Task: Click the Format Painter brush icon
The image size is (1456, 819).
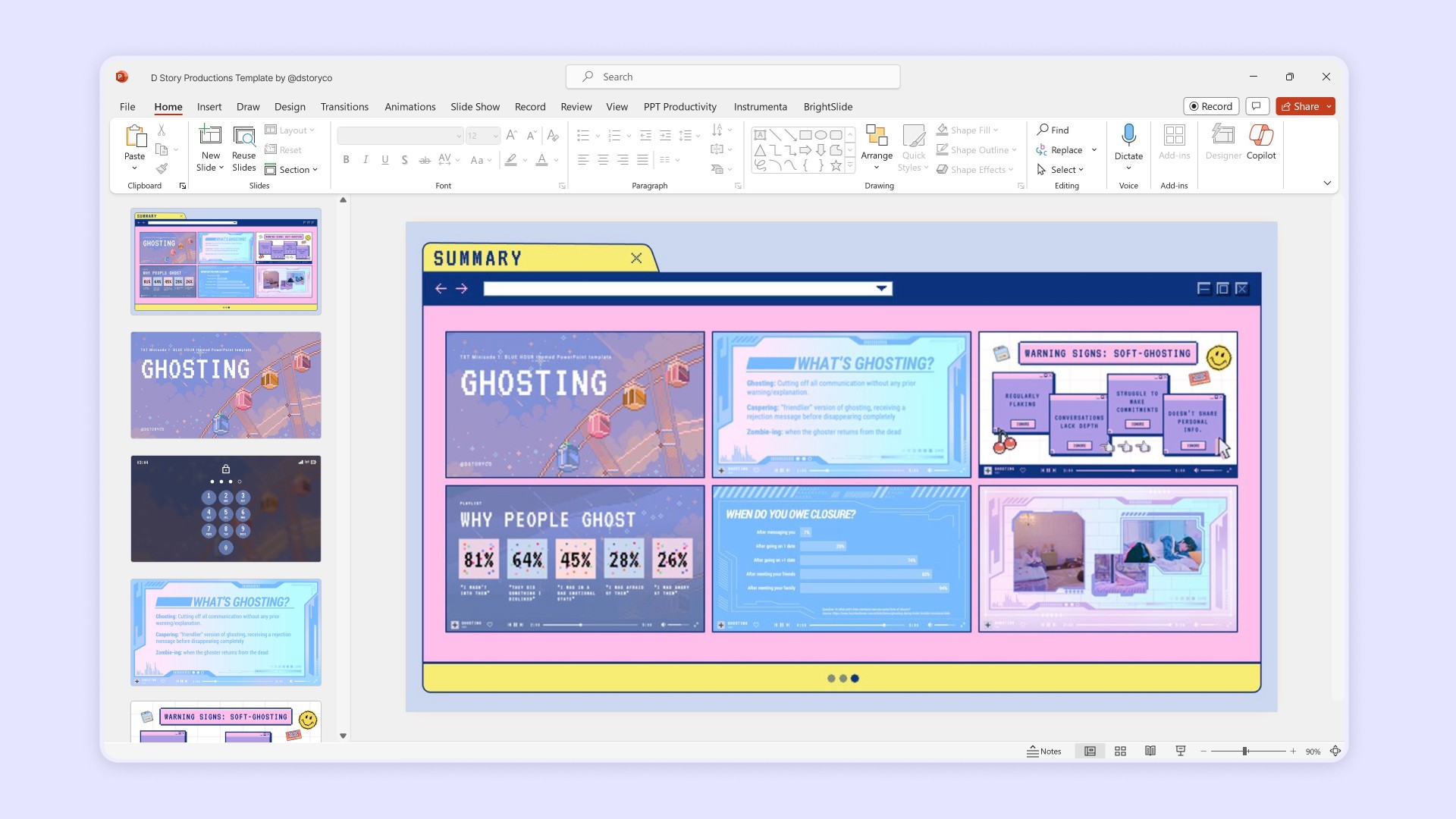Action: 162,168
